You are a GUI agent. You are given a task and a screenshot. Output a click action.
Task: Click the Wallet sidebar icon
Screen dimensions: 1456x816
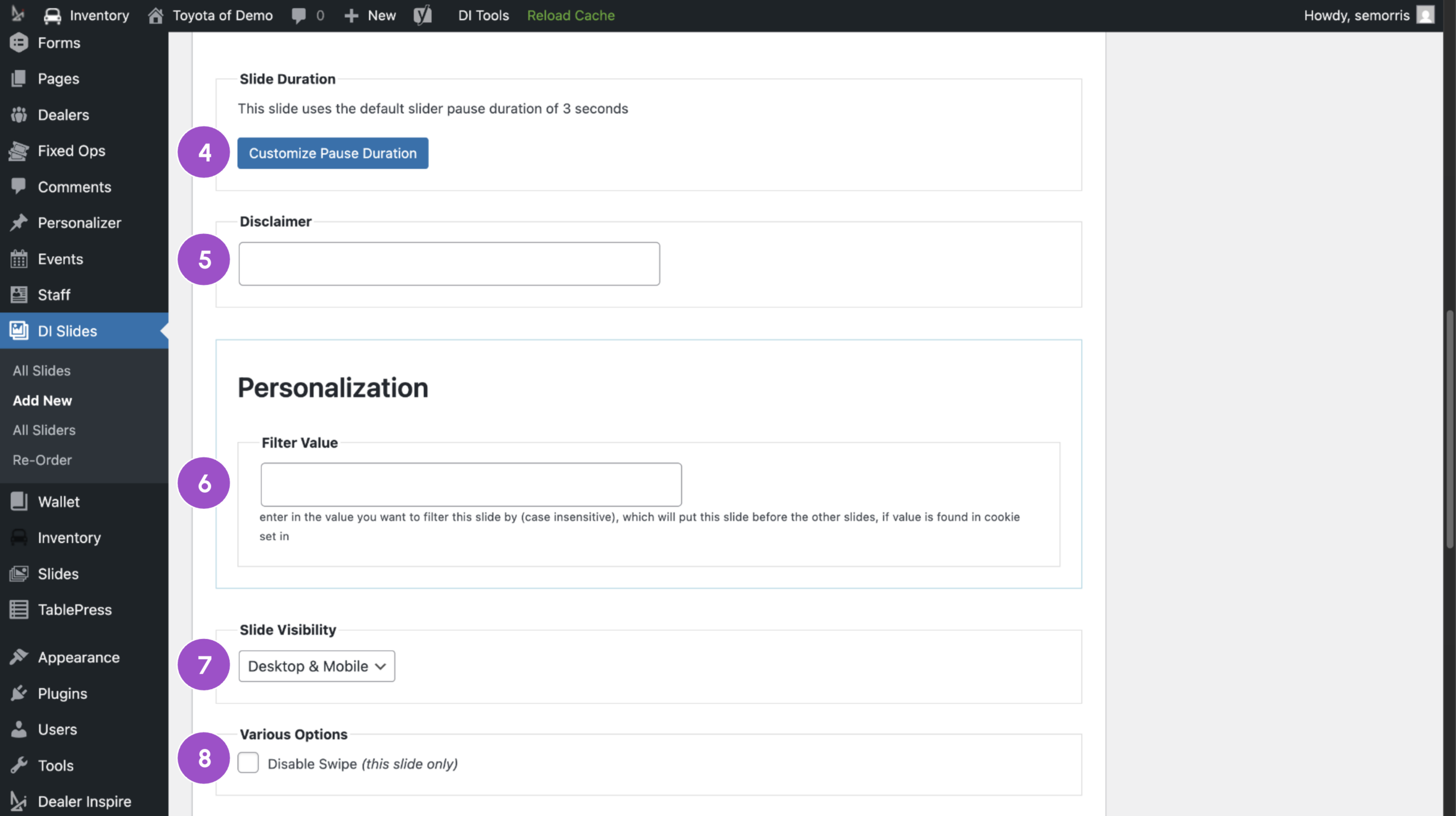19,501
